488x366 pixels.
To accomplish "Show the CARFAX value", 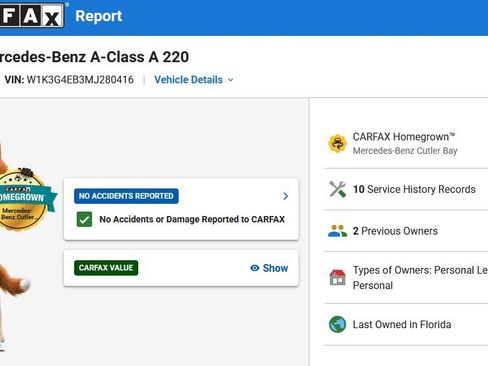I will coord(269,268).
